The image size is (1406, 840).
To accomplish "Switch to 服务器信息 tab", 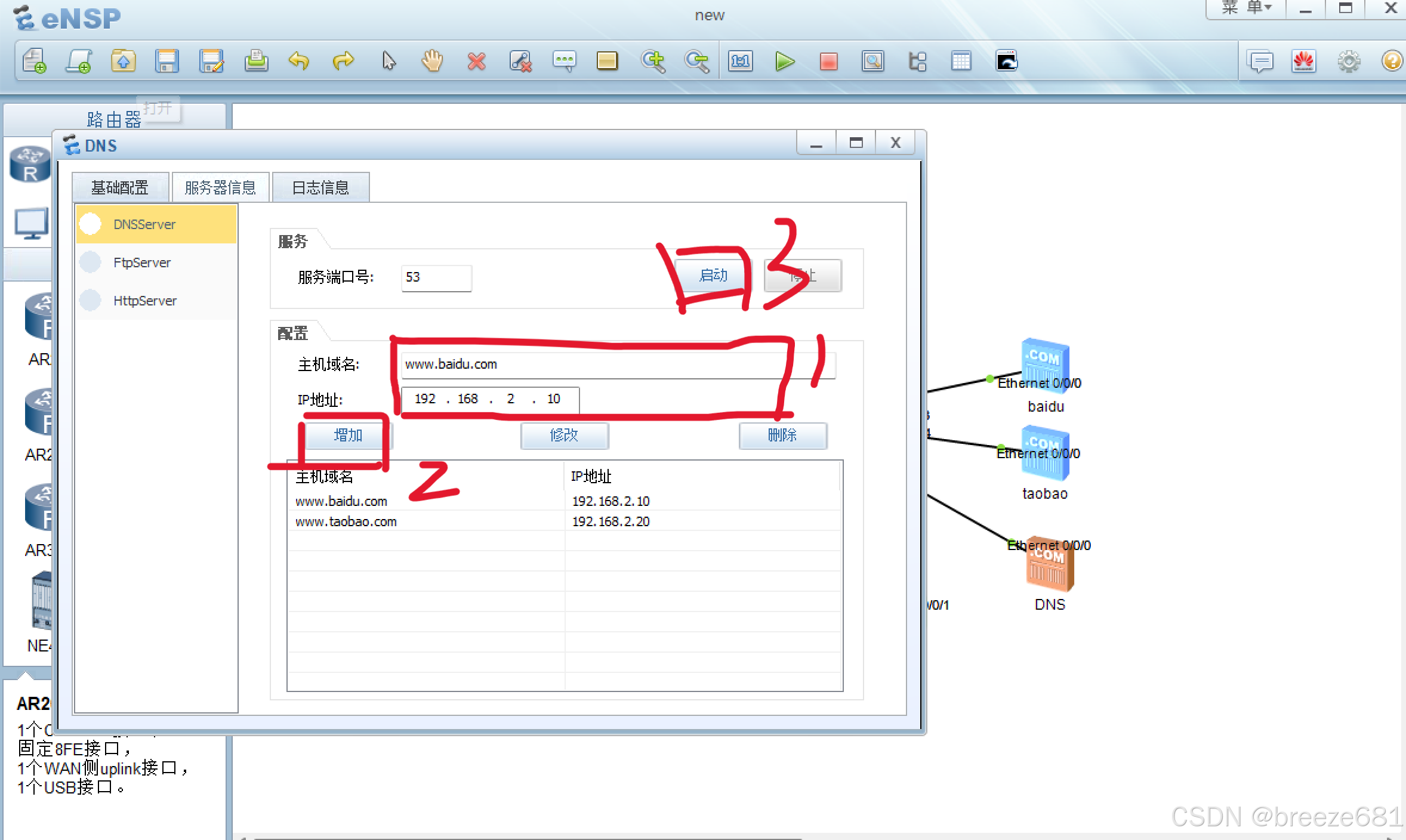I will 220,188.
